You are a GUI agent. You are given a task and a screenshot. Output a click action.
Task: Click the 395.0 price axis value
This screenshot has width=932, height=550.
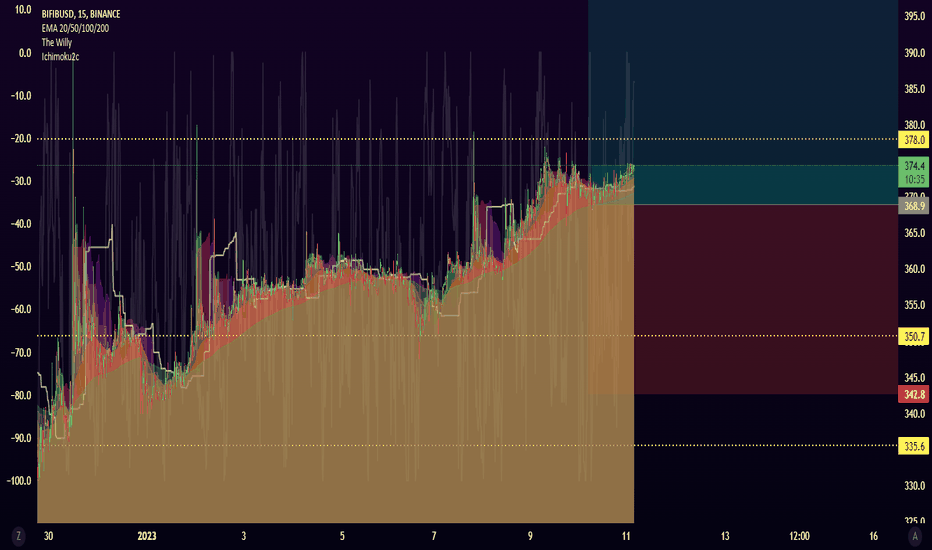(915, 17)
